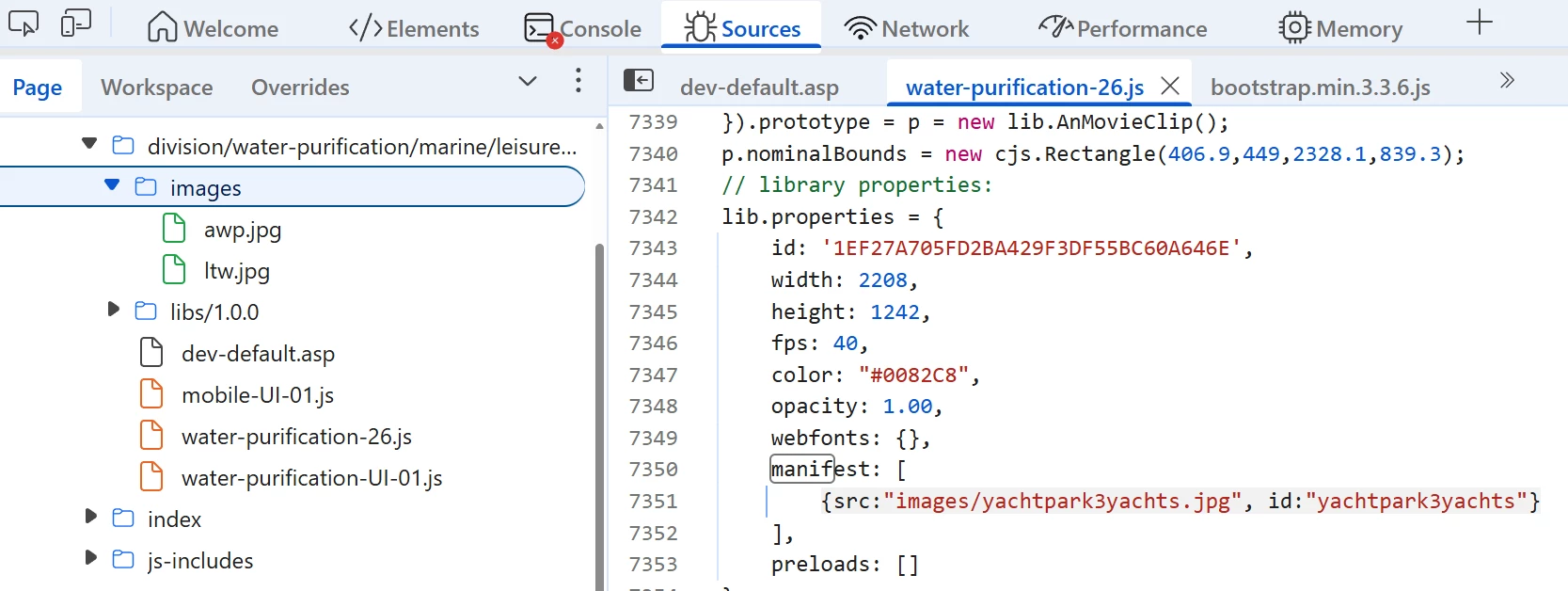Switch to dev-default.asp file tab
1568x591 pixels.
pyautogui.click(x=759, y=88)
